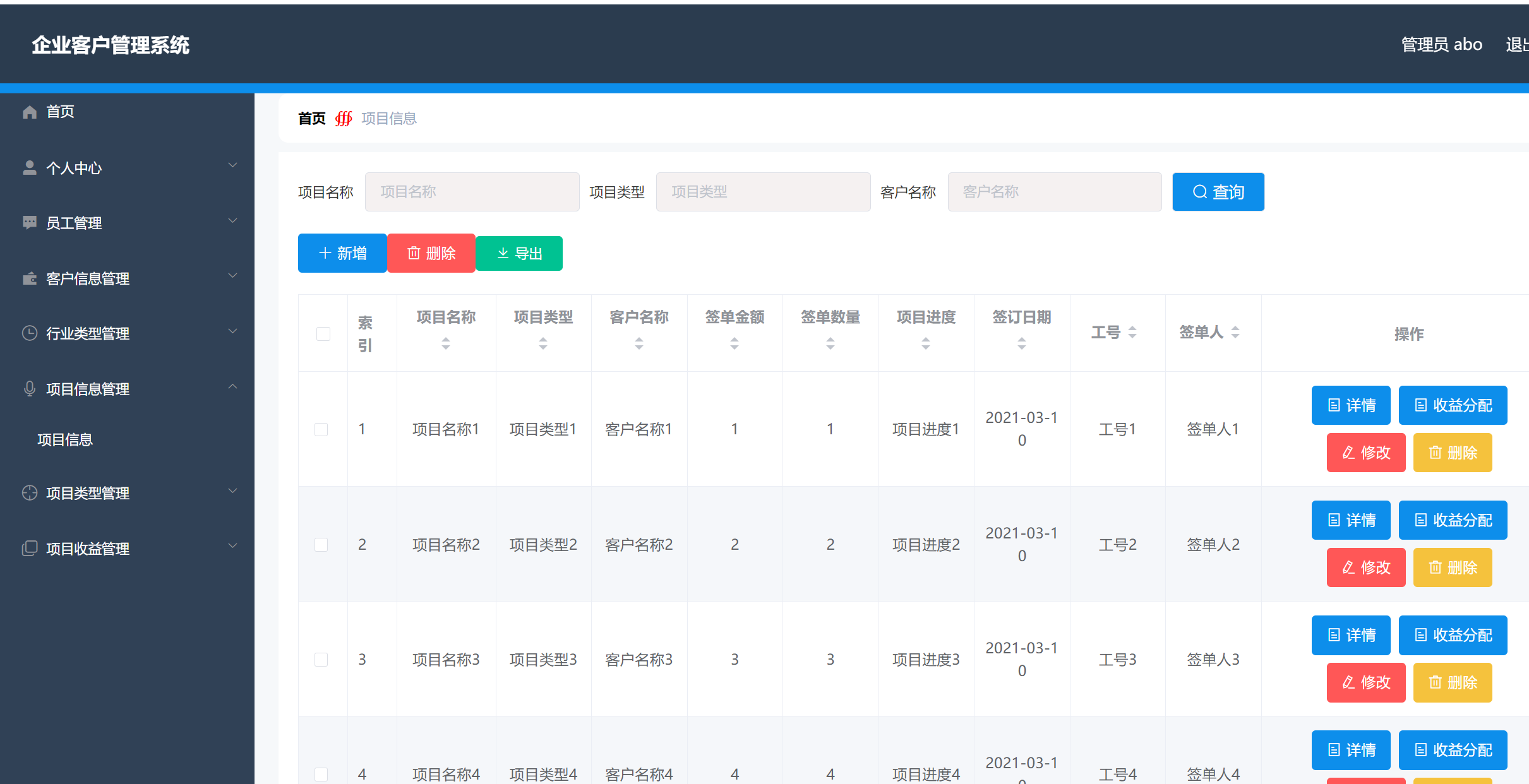Click the monitor icon next to 员工管理
The width and height of the screenshot is (1529, 784).
(x=29, y=222)
